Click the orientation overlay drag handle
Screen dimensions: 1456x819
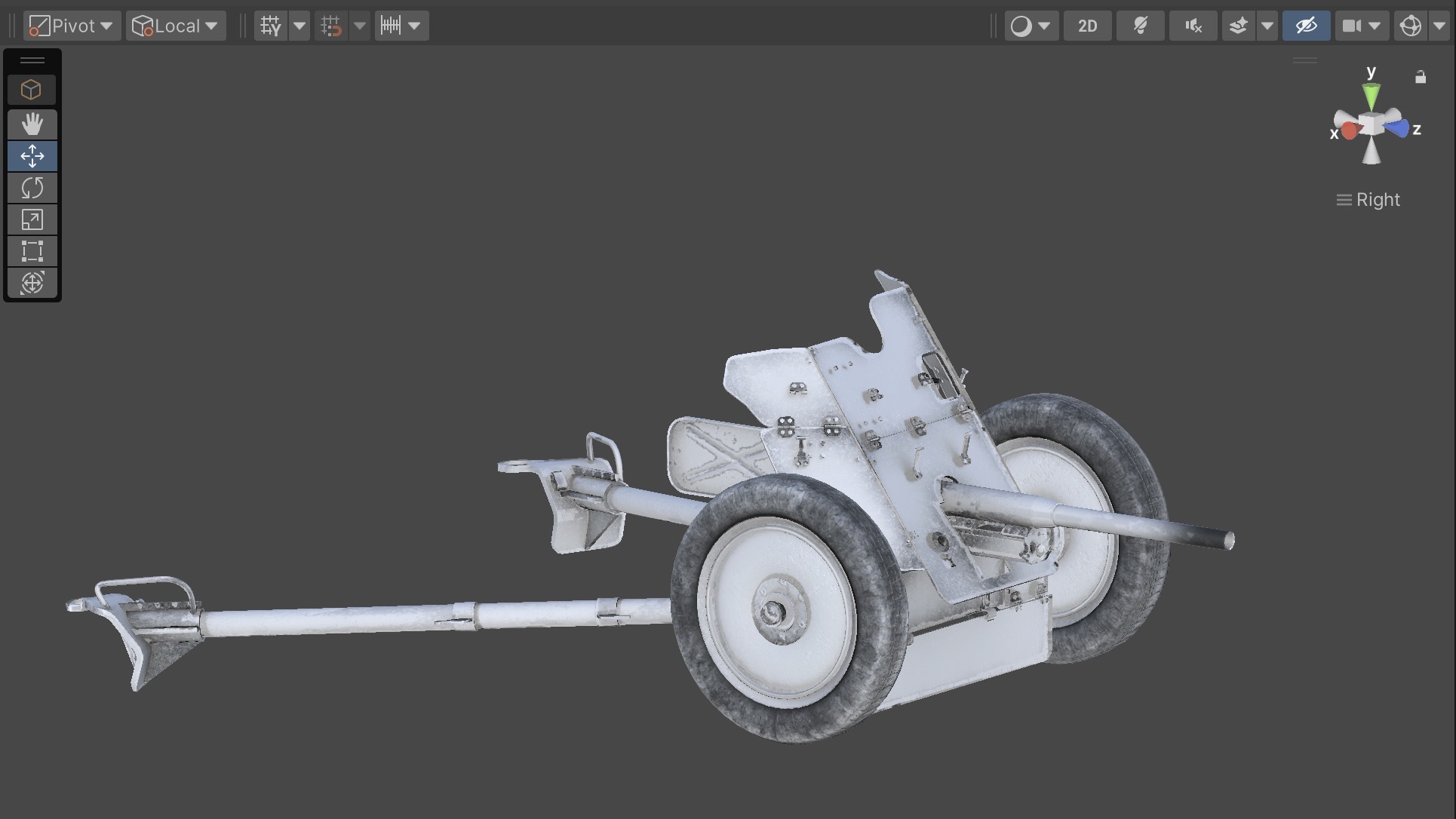click(1304, 60)
